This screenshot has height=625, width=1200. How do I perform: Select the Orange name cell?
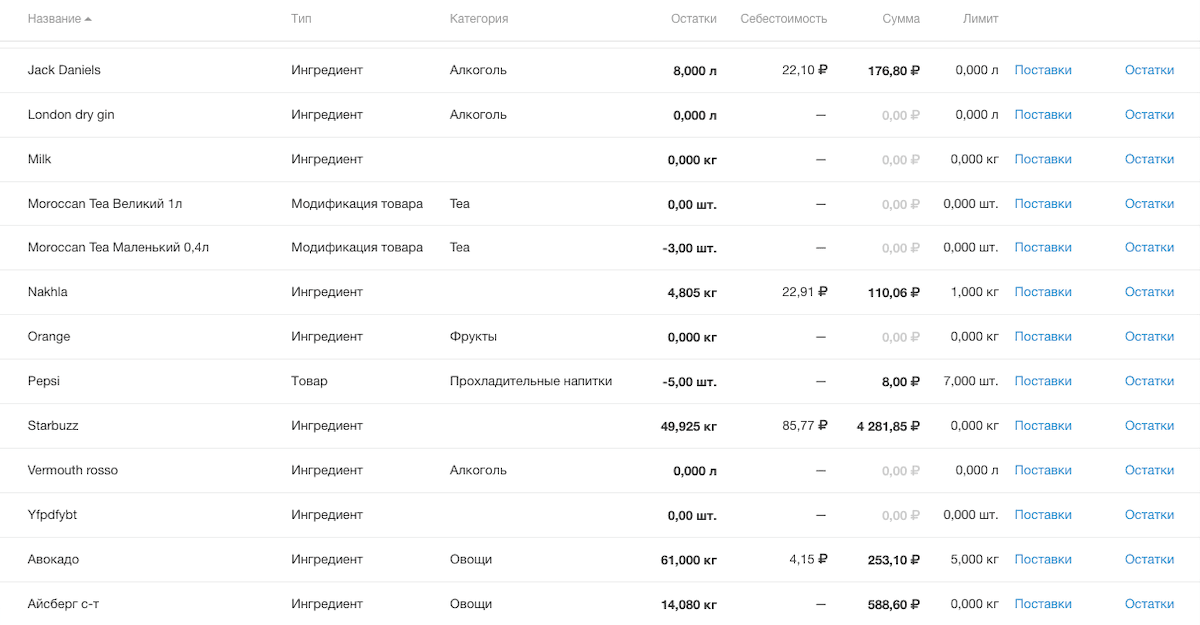pyautogui.click(x=49, y=337)
